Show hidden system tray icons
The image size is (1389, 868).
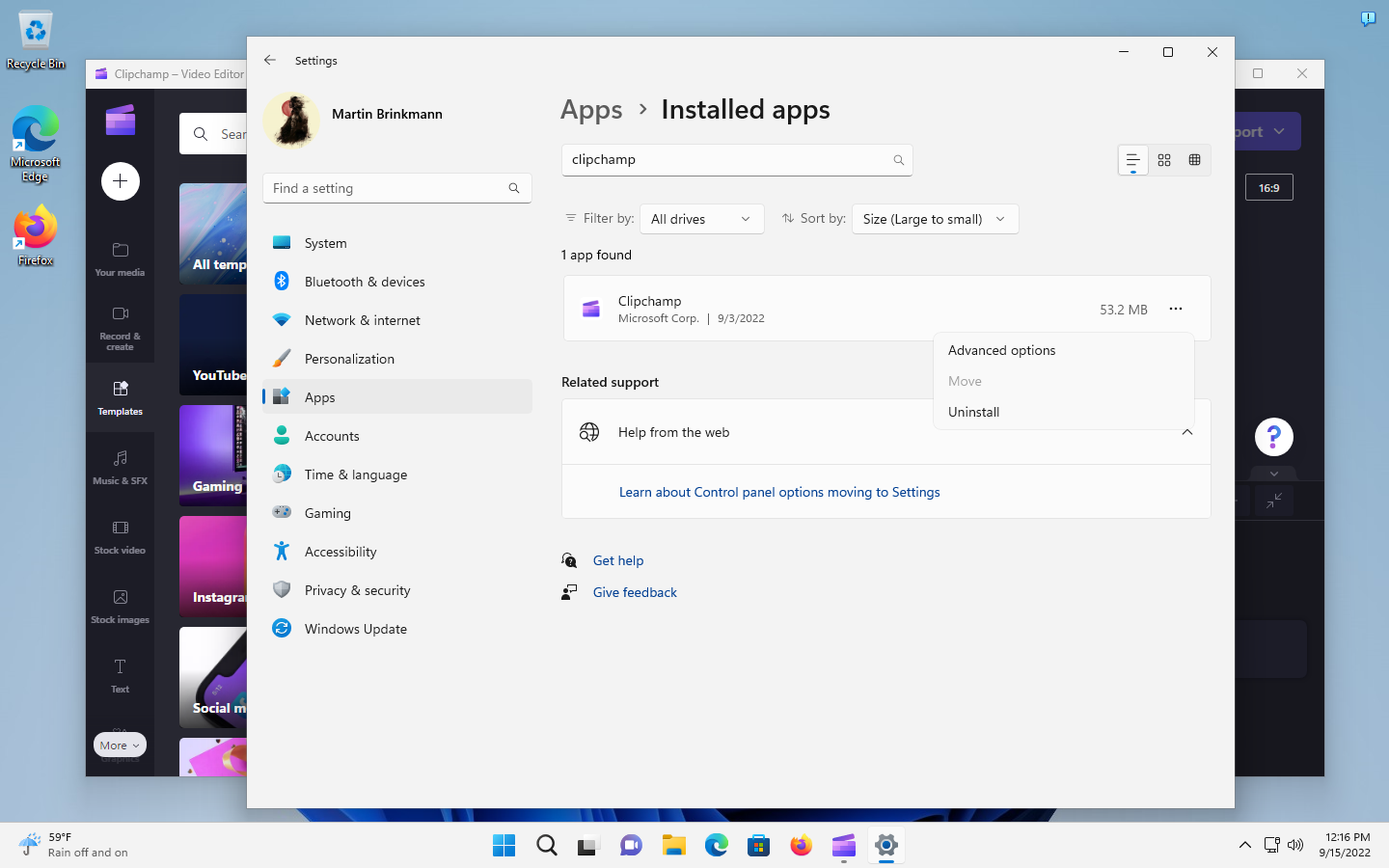(1245, 846)
